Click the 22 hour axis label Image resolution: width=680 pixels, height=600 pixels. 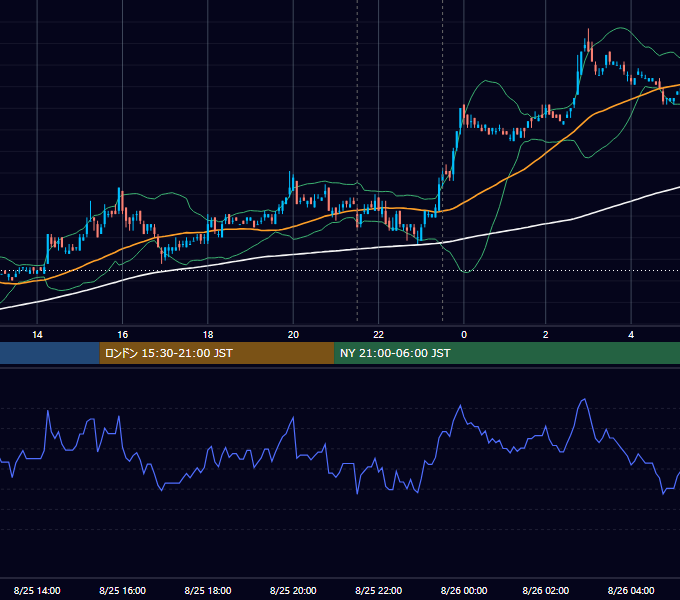(379, 335)
